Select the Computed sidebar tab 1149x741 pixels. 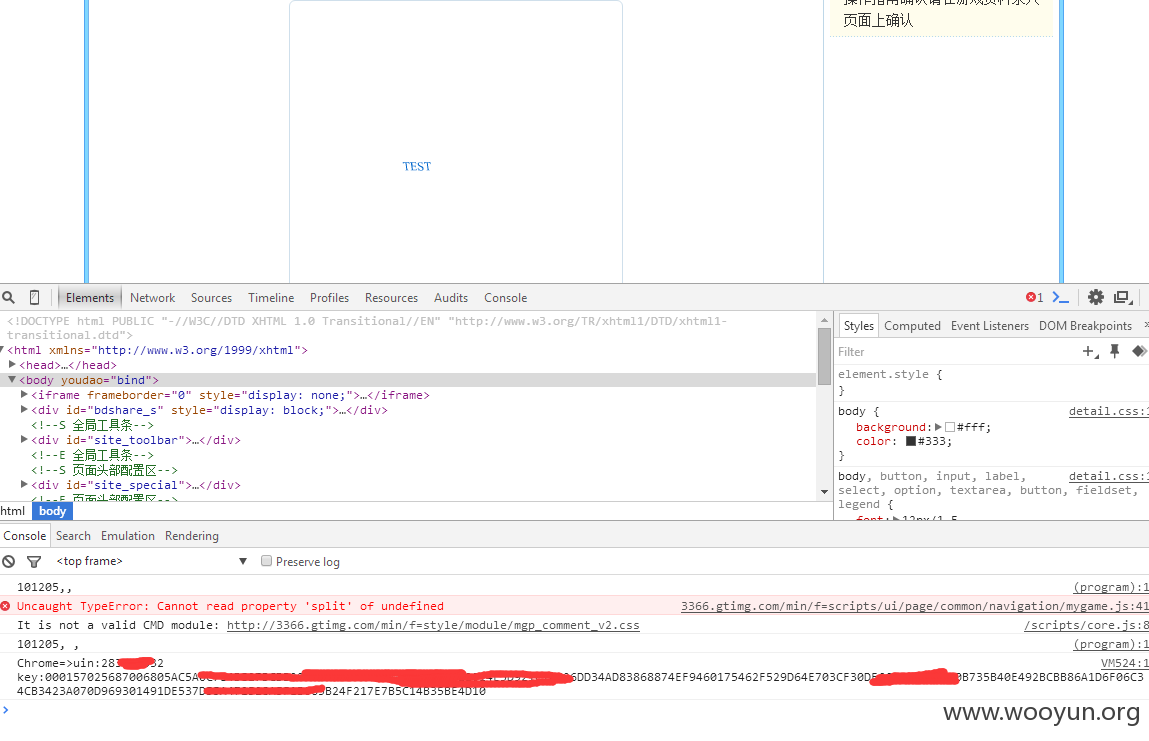click(x=912, y=325)
